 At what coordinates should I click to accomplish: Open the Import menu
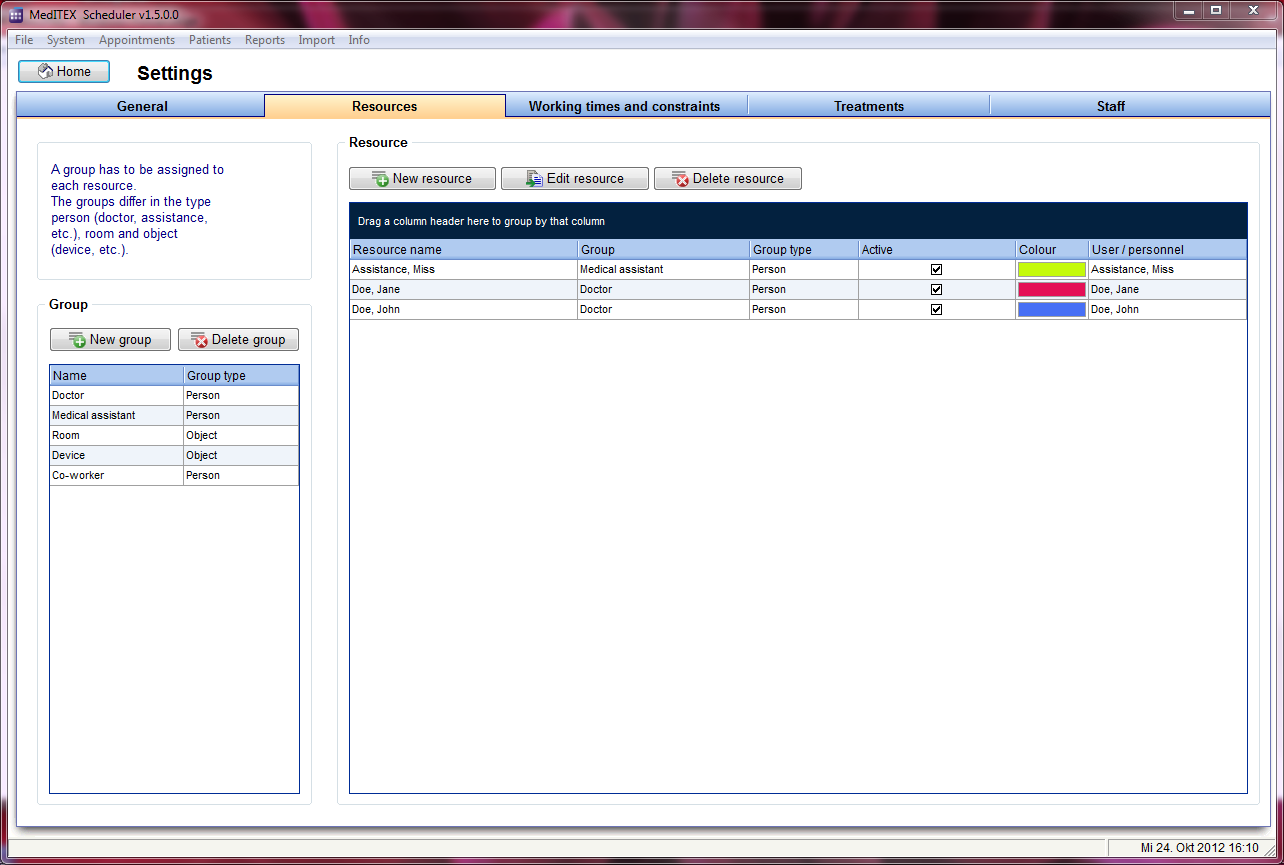(x=317, y=40)
